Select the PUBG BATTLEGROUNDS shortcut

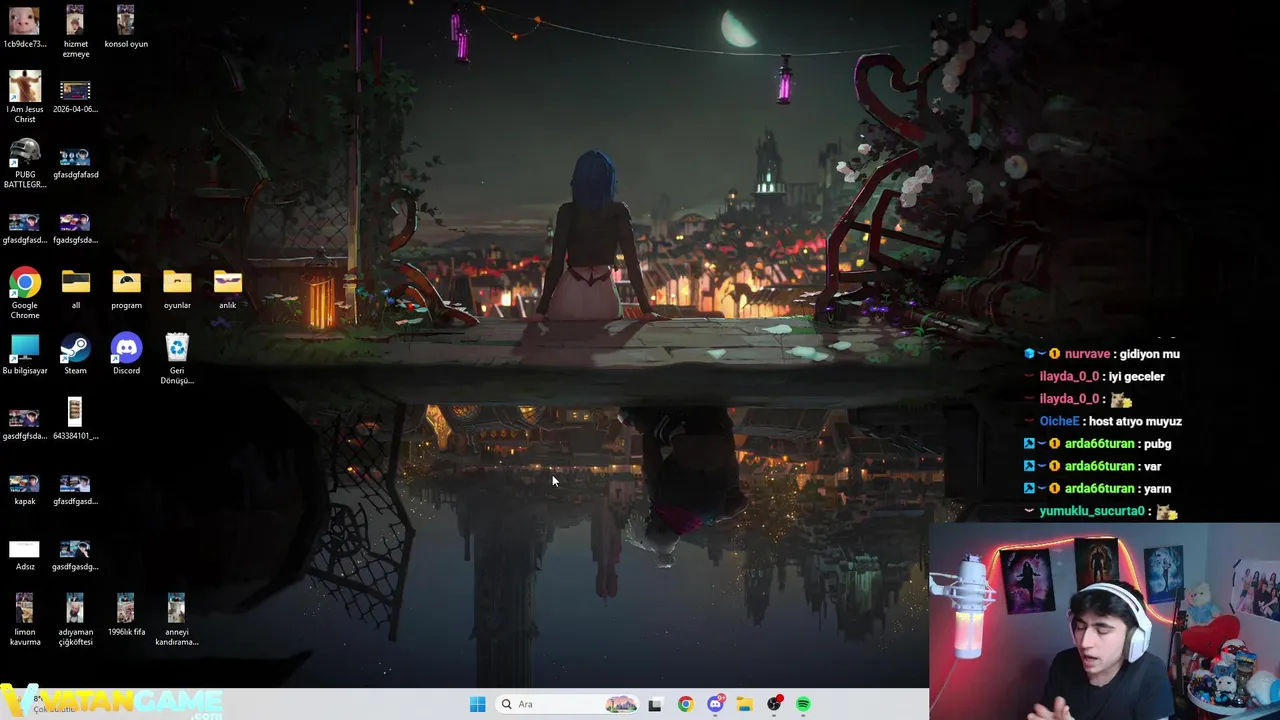coord(25,163)
